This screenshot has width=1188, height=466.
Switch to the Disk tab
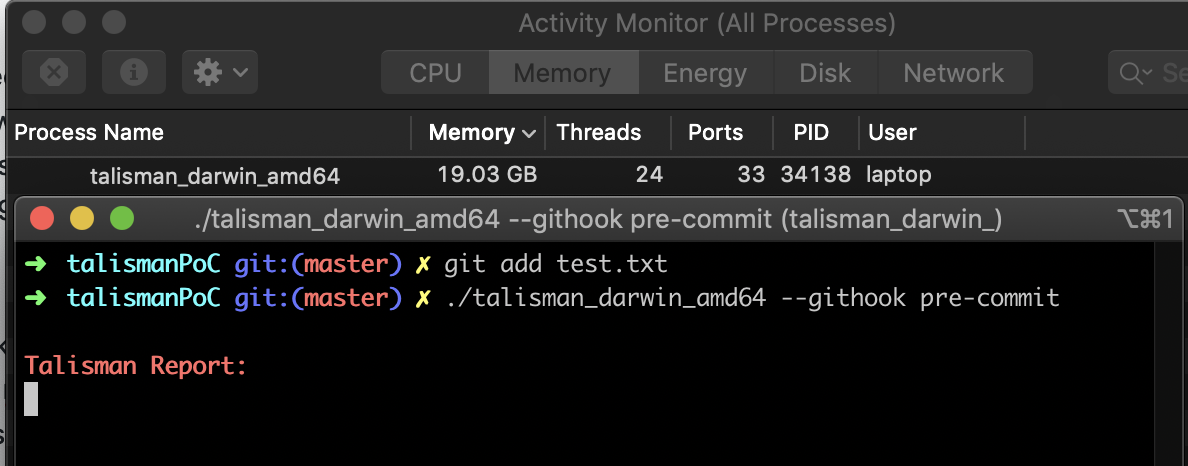click(825, 73)
